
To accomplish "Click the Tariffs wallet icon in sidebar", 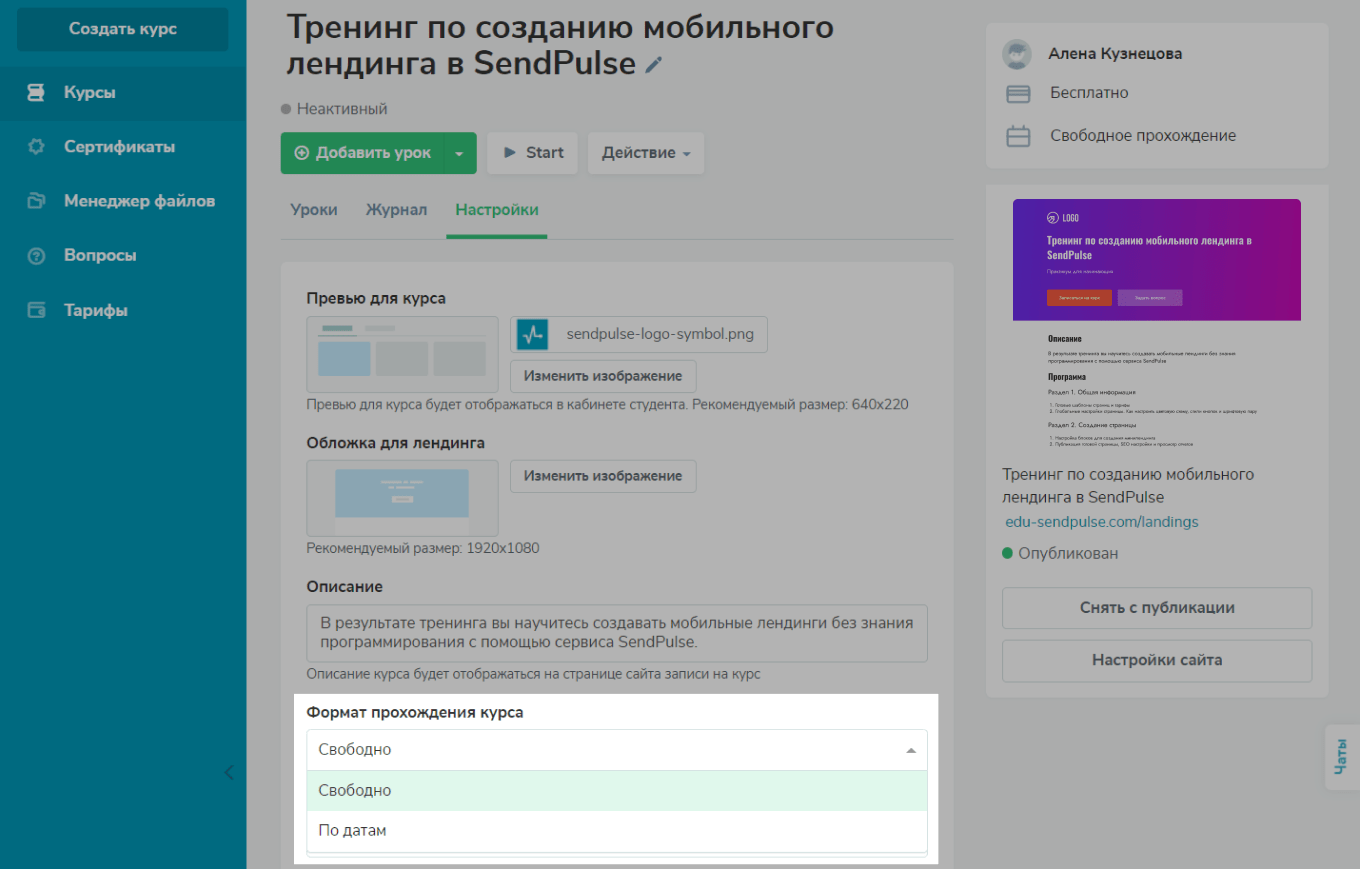I will (x=36, y=310).
